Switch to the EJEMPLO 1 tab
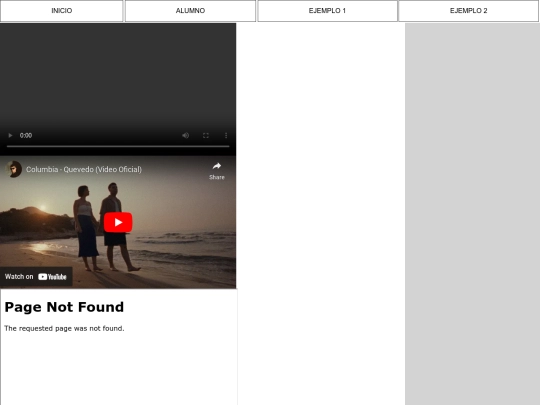This screenshot has height=405, width=540. coord(327,11)
